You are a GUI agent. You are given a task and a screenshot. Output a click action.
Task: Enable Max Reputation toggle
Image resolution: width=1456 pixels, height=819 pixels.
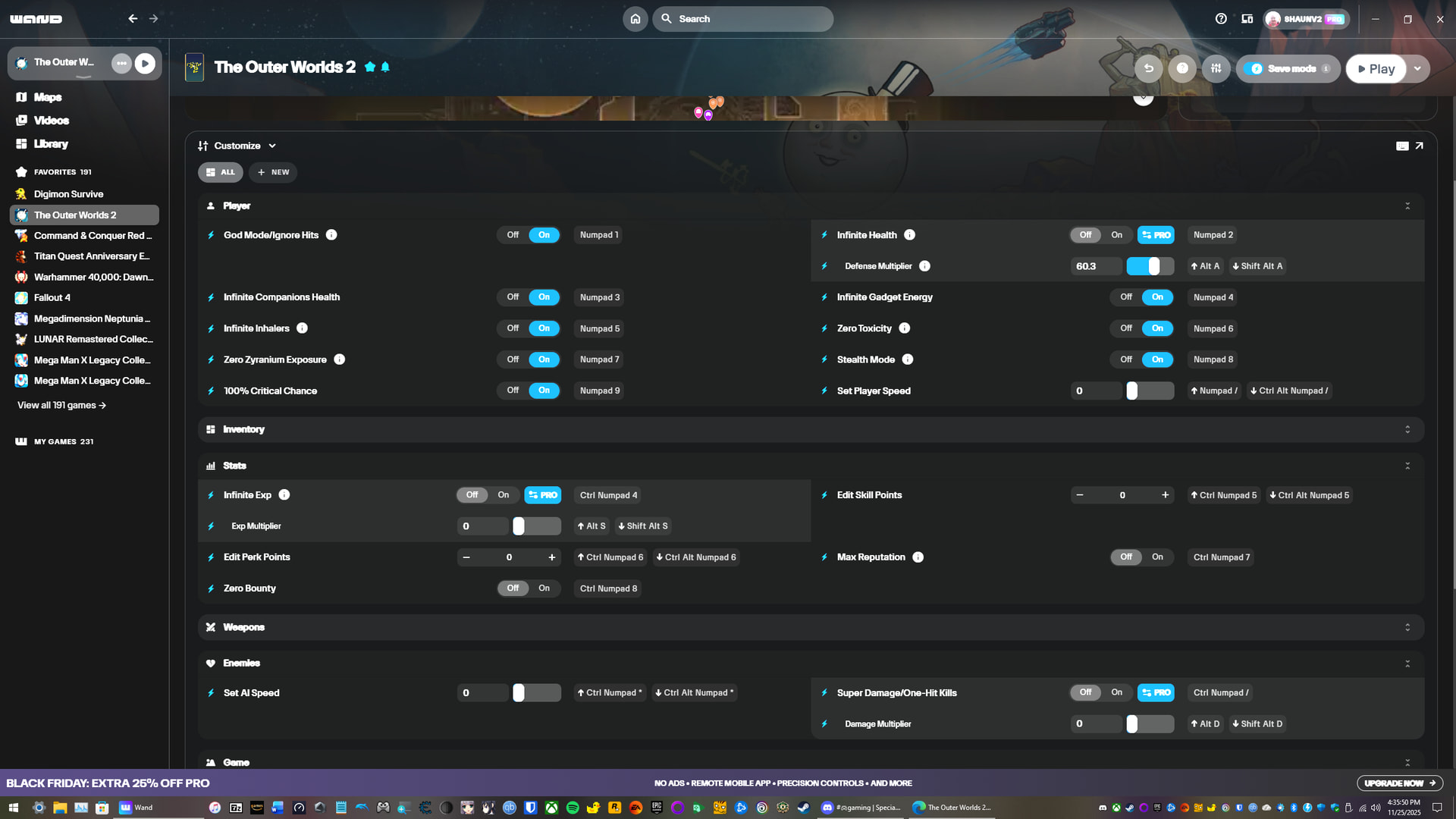[x=1157, y=557]
